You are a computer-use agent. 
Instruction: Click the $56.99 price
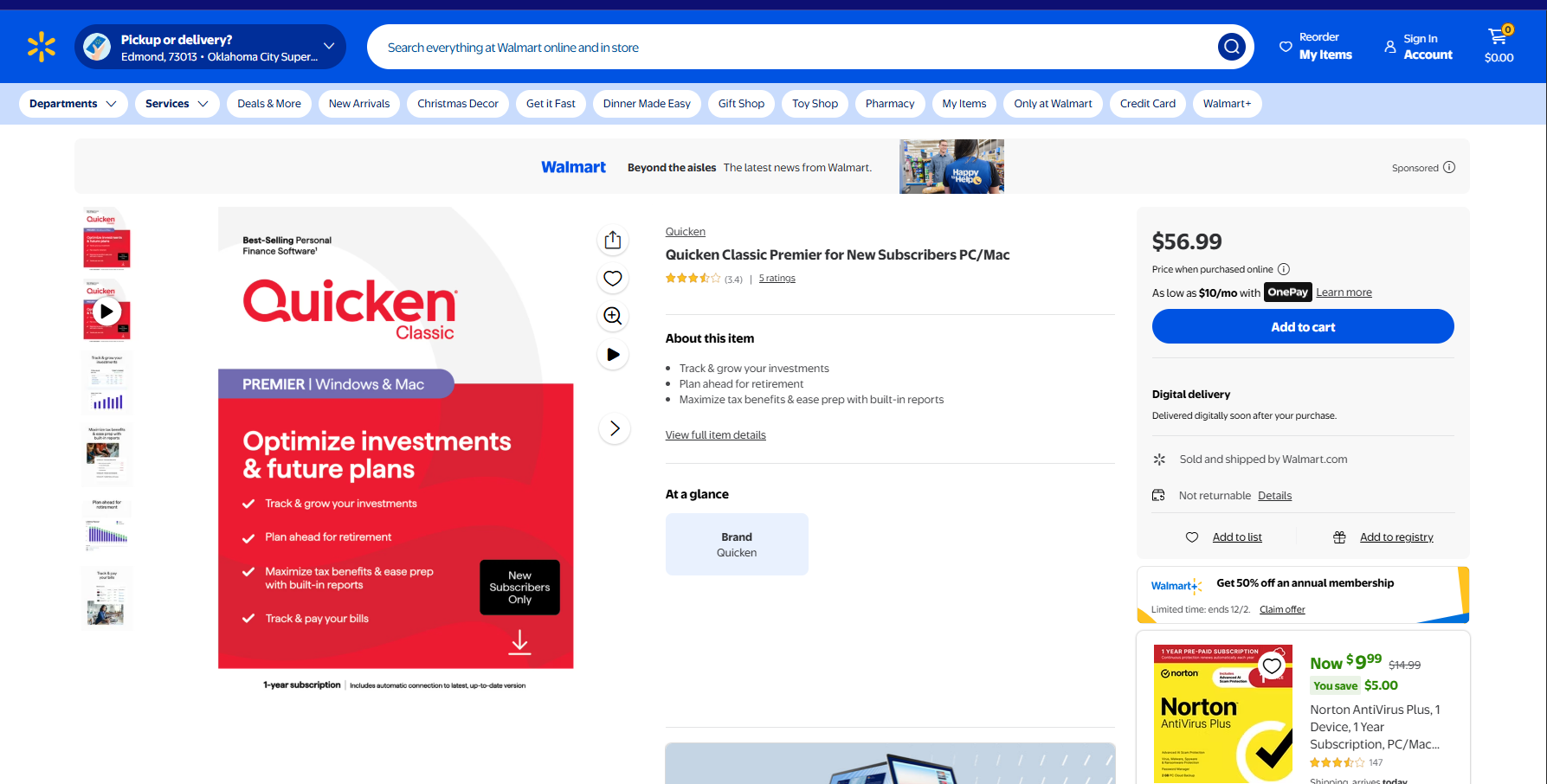1187,241
